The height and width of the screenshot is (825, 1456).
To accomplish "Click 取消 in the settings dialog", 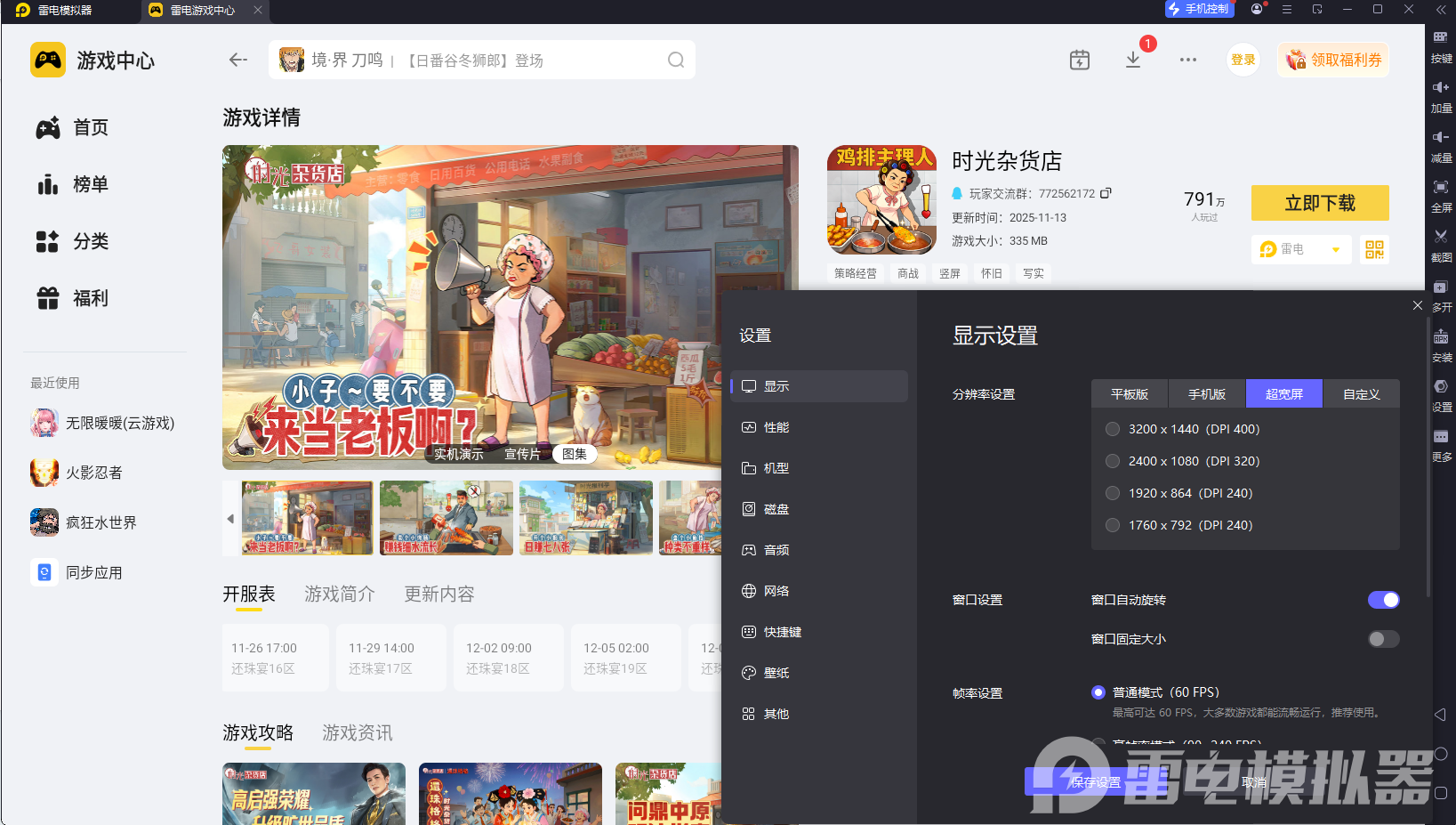I will coord(1254,782).
